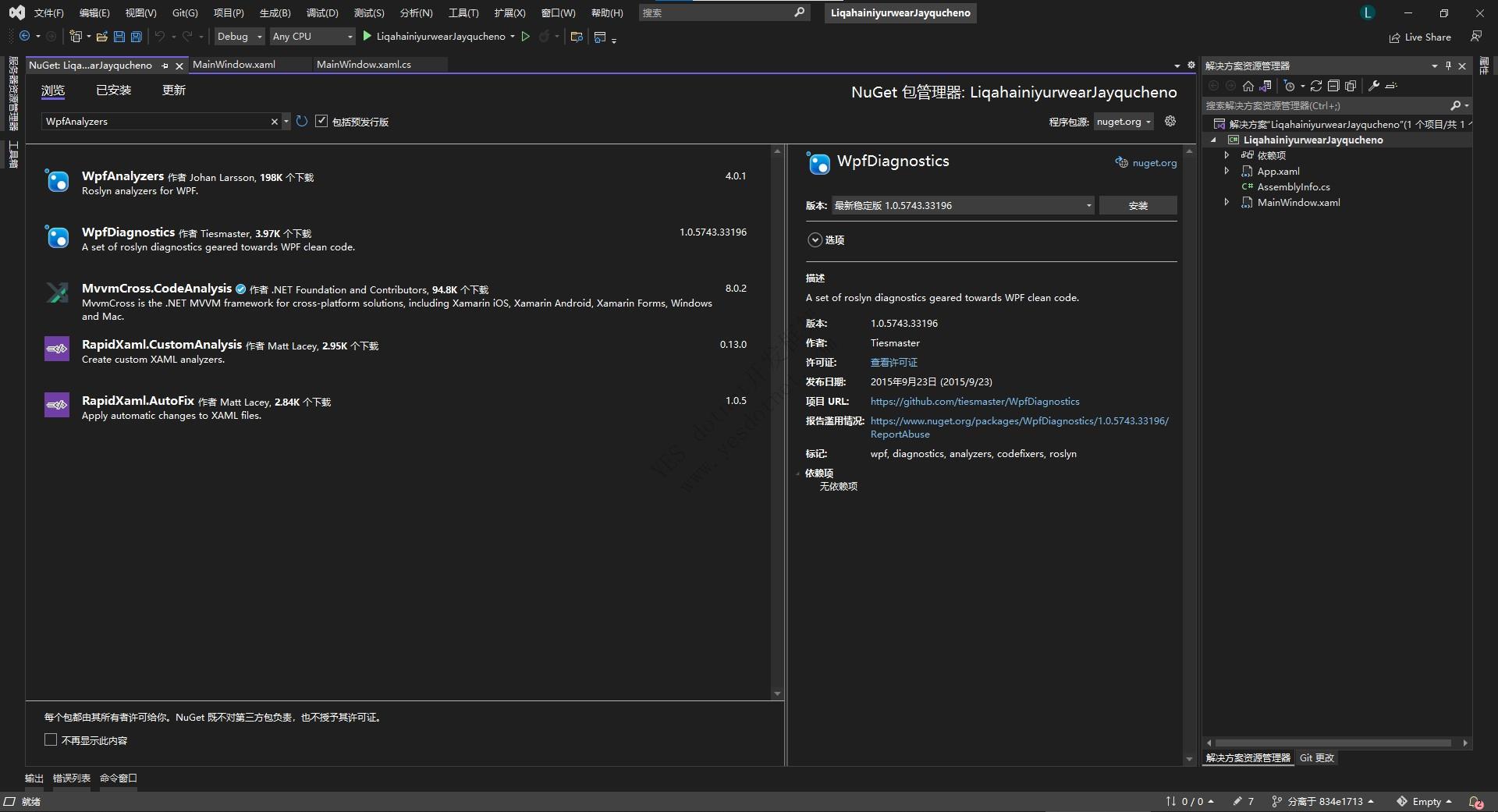Switch to the Updates (更新) tab
1498x812 pixels.
pyautogui.click(x=173, y=90)
